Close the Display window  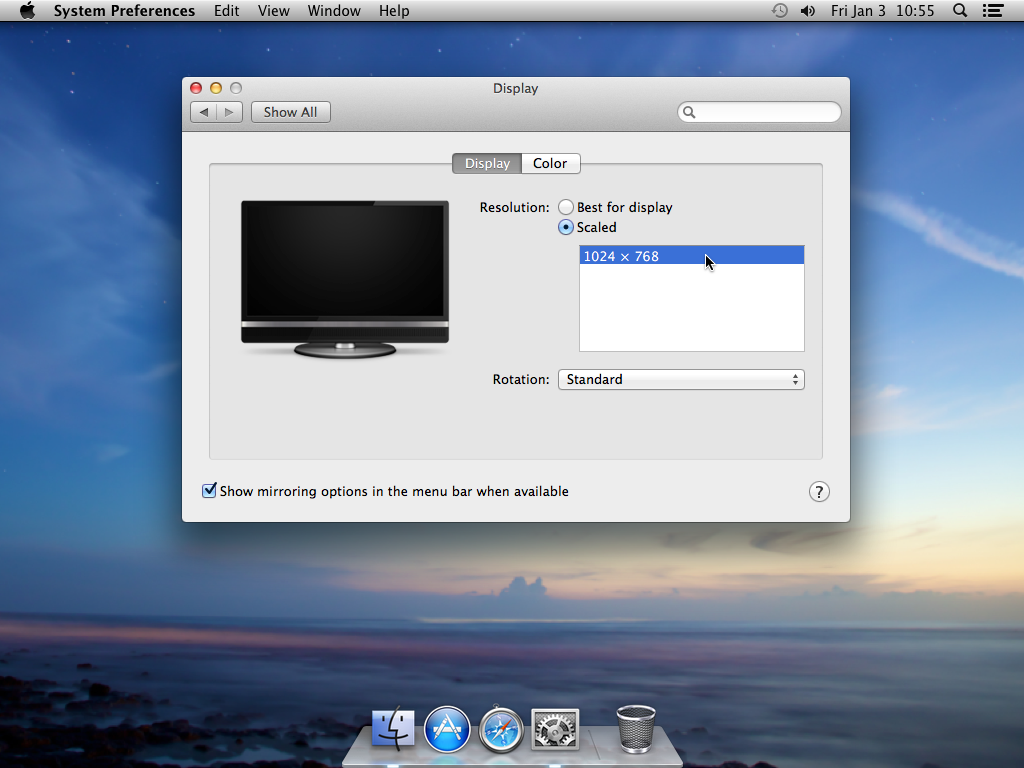pos(196,88)
